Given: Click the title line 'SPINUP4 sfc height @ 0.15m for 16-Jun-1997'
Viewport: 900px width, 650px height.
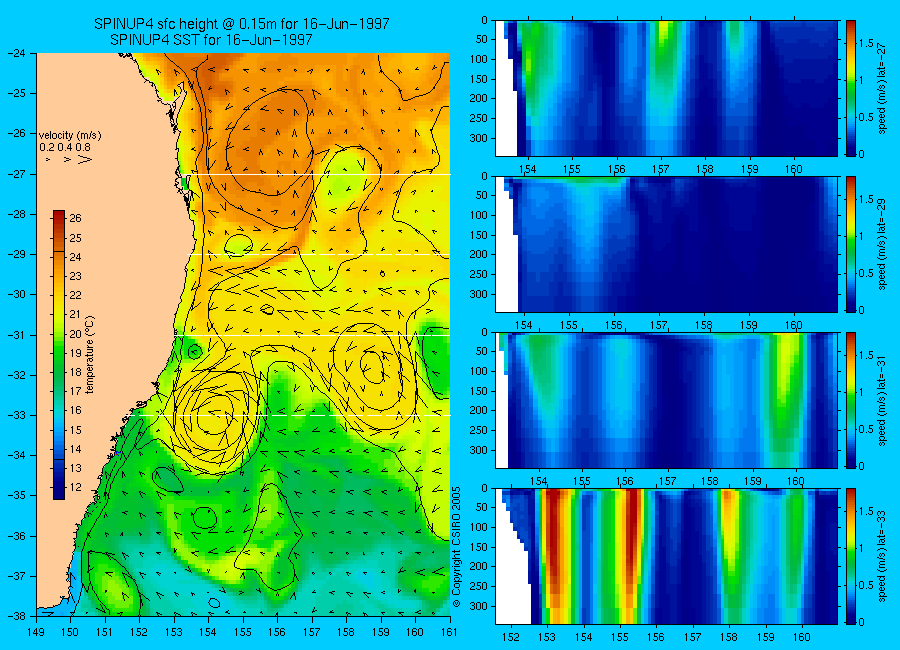Looking at the screenshot, I should click(242, 24).
